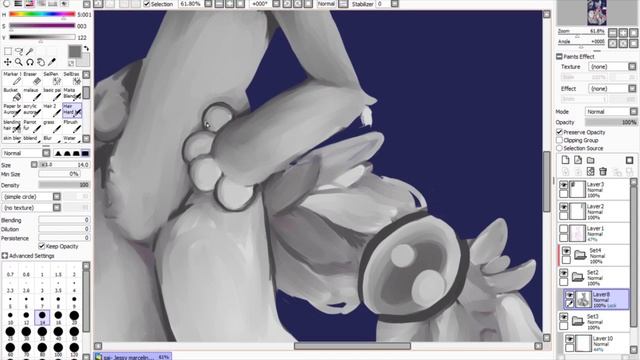The width and height of the screenshot is (640, 360).
Task: Click the navigator thumbnail preview
Action: pos(596,13)
